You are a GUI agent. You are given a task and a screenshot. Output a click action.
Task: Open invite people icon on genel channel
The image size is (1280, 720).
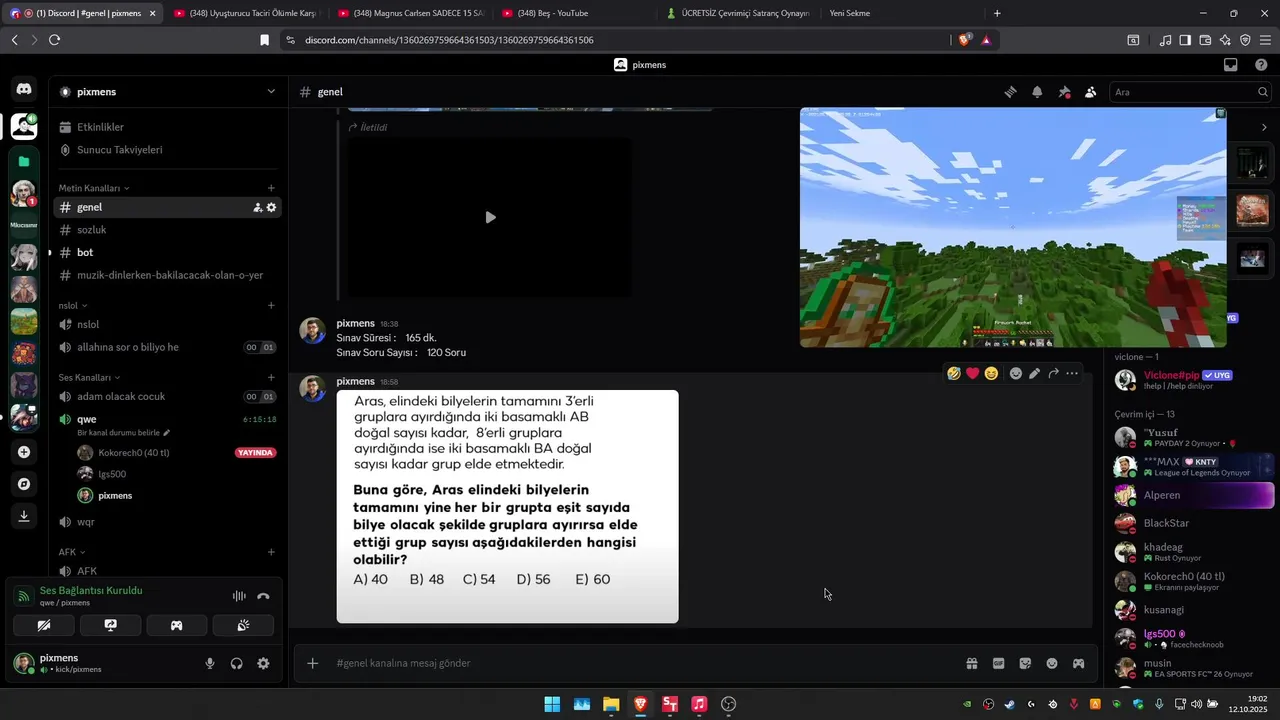pyautogui.click(x=257, y=207)
